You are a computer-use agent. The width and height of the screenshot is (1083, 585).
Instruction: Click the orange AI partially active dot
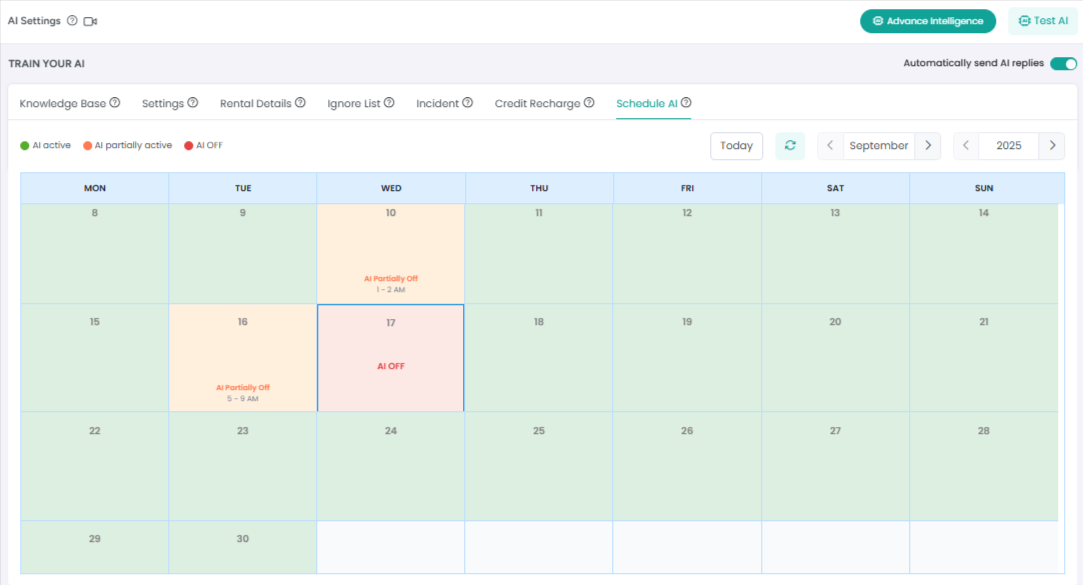click(x=88, y=146)
